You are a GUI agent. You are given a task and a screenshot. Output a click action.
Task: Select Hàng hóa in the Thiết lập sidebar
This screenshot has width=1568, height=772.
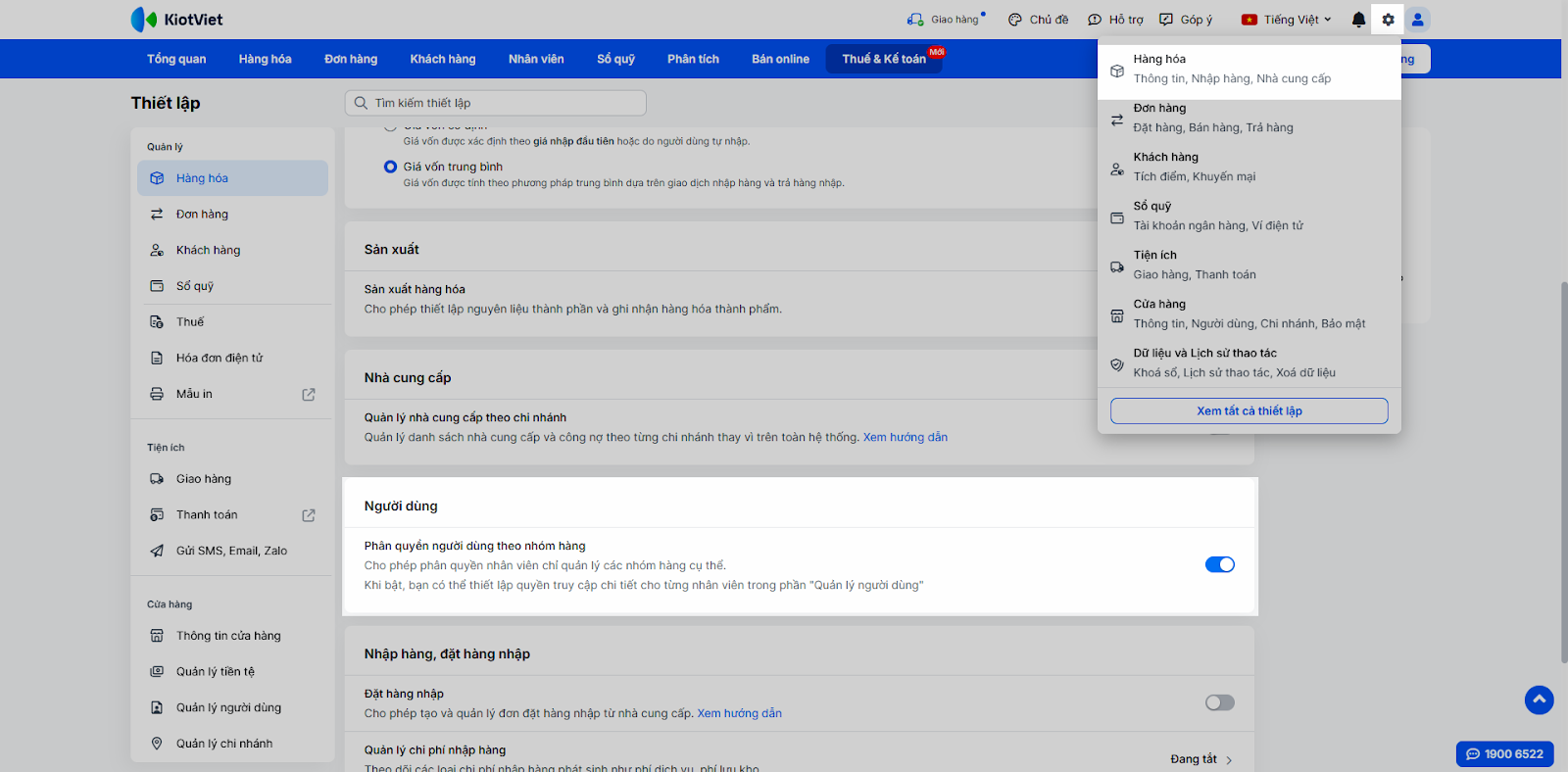click(x=232, y=178)
